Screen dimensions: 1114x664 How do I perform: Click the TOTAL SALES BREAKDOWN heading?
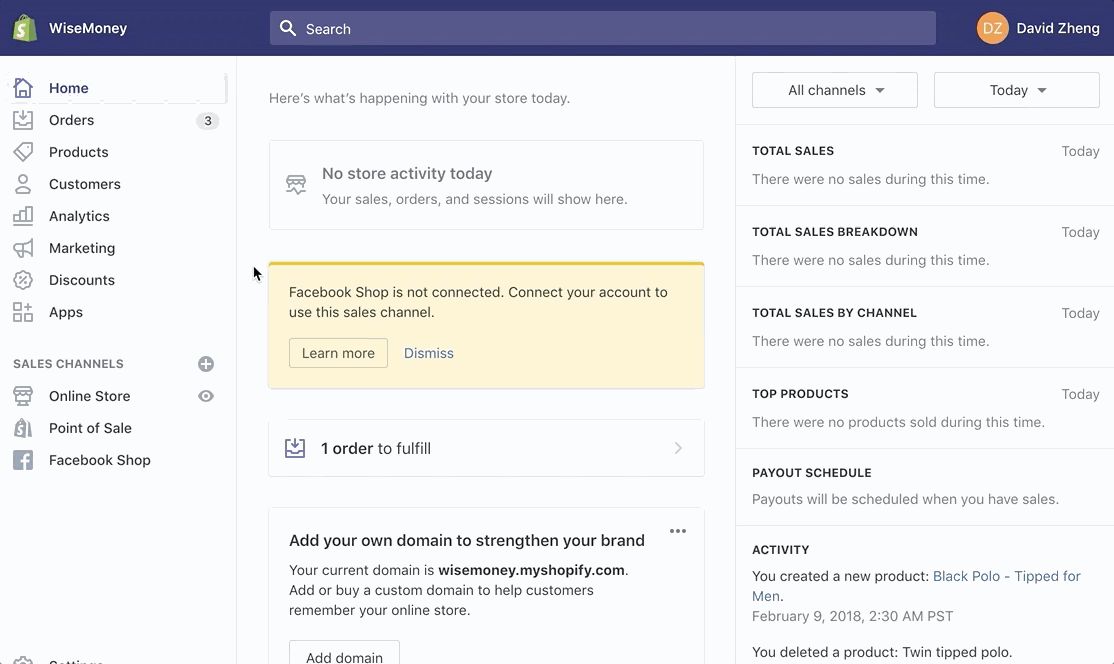835,232
